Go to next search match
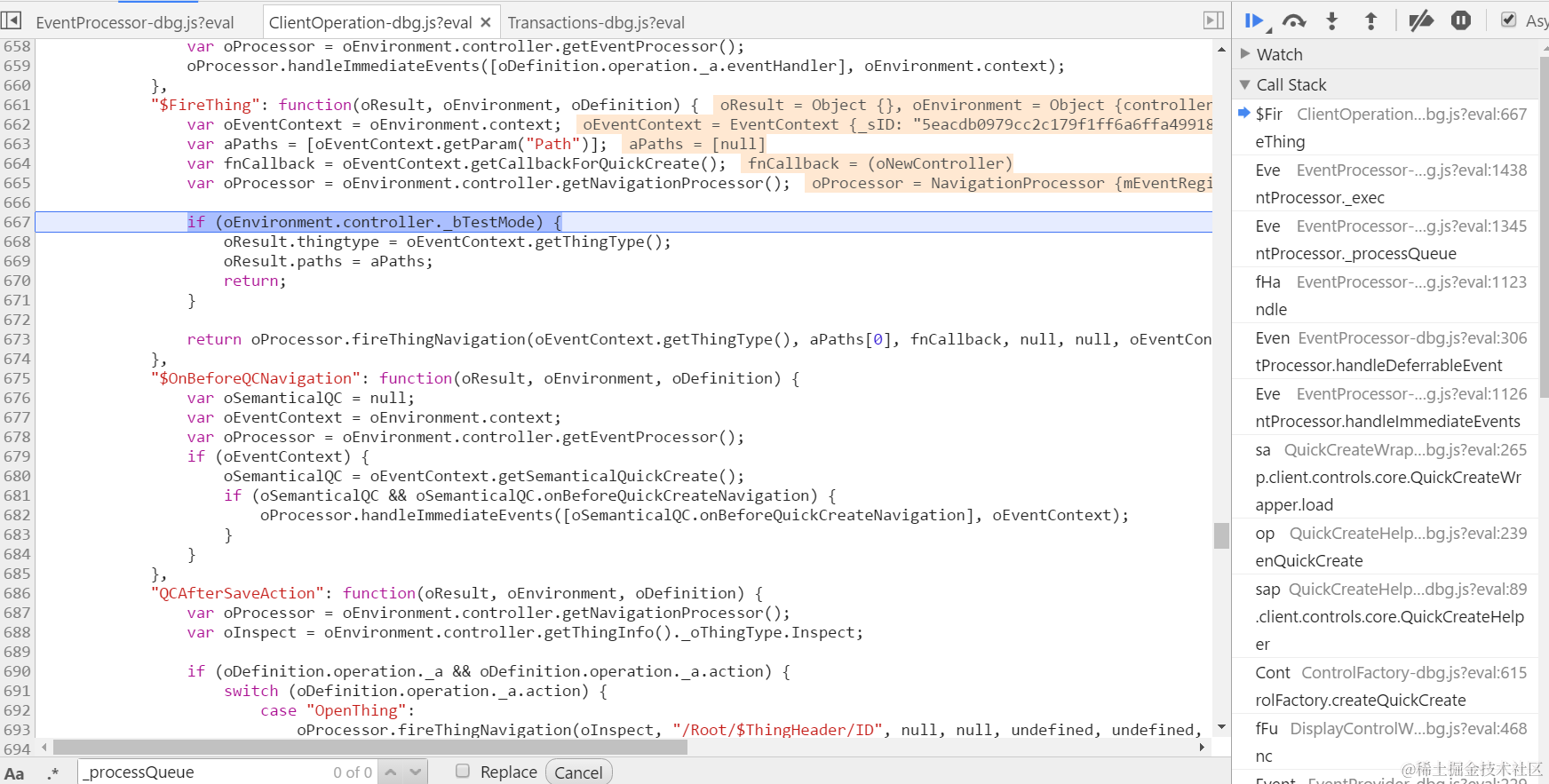The width and height of the screenshot is (1549, 784). tap(415, 772)
